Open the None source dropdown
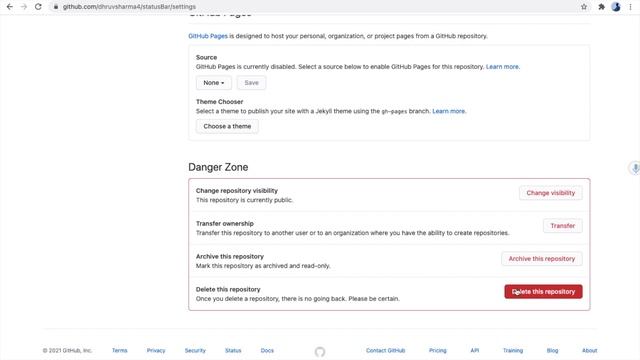 214,82
